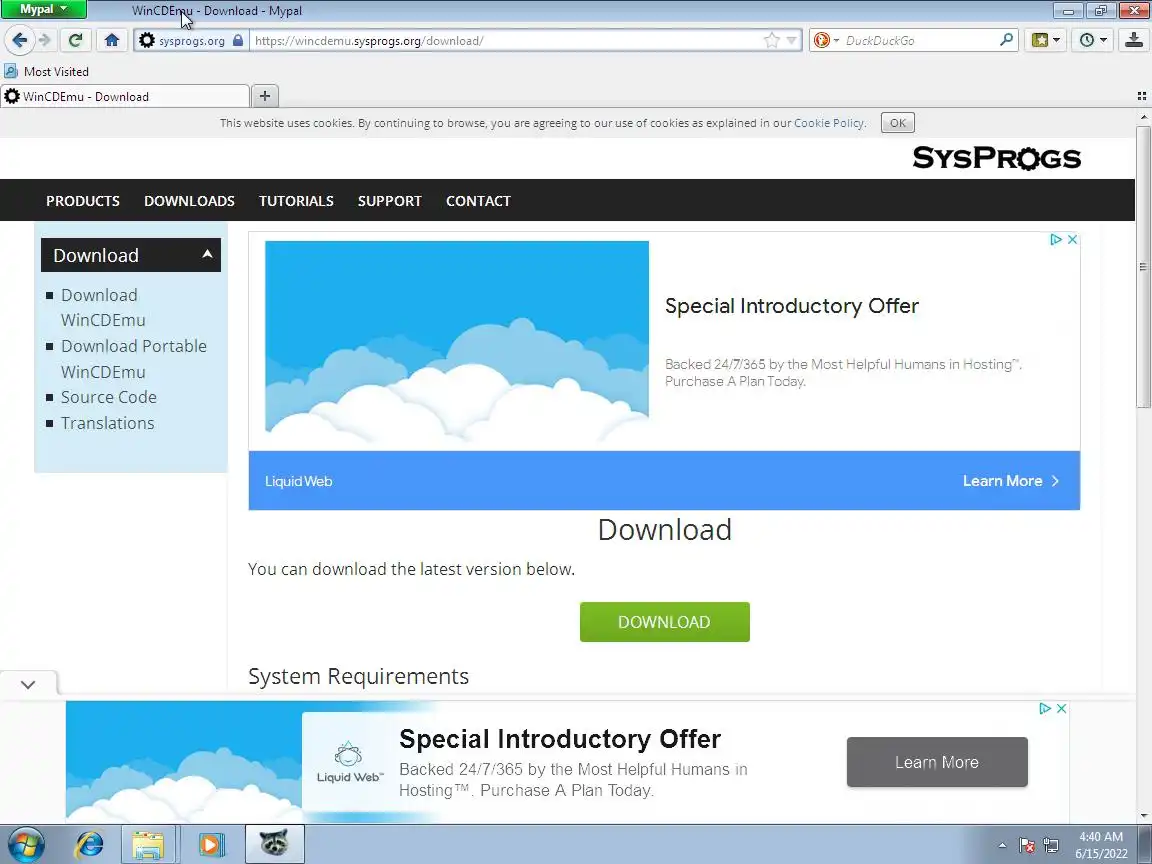The width and height of the screenshot is (1152, 864).
Task: Click the list all tabs icon
Action: (1141, 96)
